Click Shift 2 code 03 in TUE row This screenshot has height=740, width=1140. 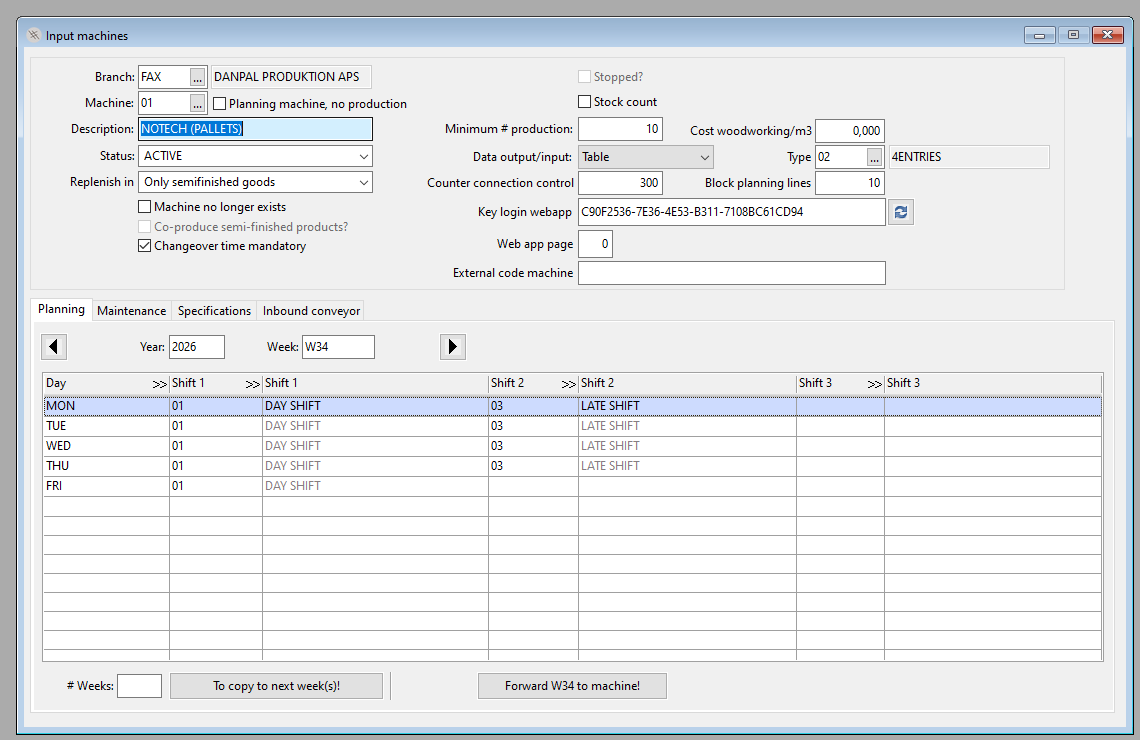pyautogui.click(x=534, y=426)
